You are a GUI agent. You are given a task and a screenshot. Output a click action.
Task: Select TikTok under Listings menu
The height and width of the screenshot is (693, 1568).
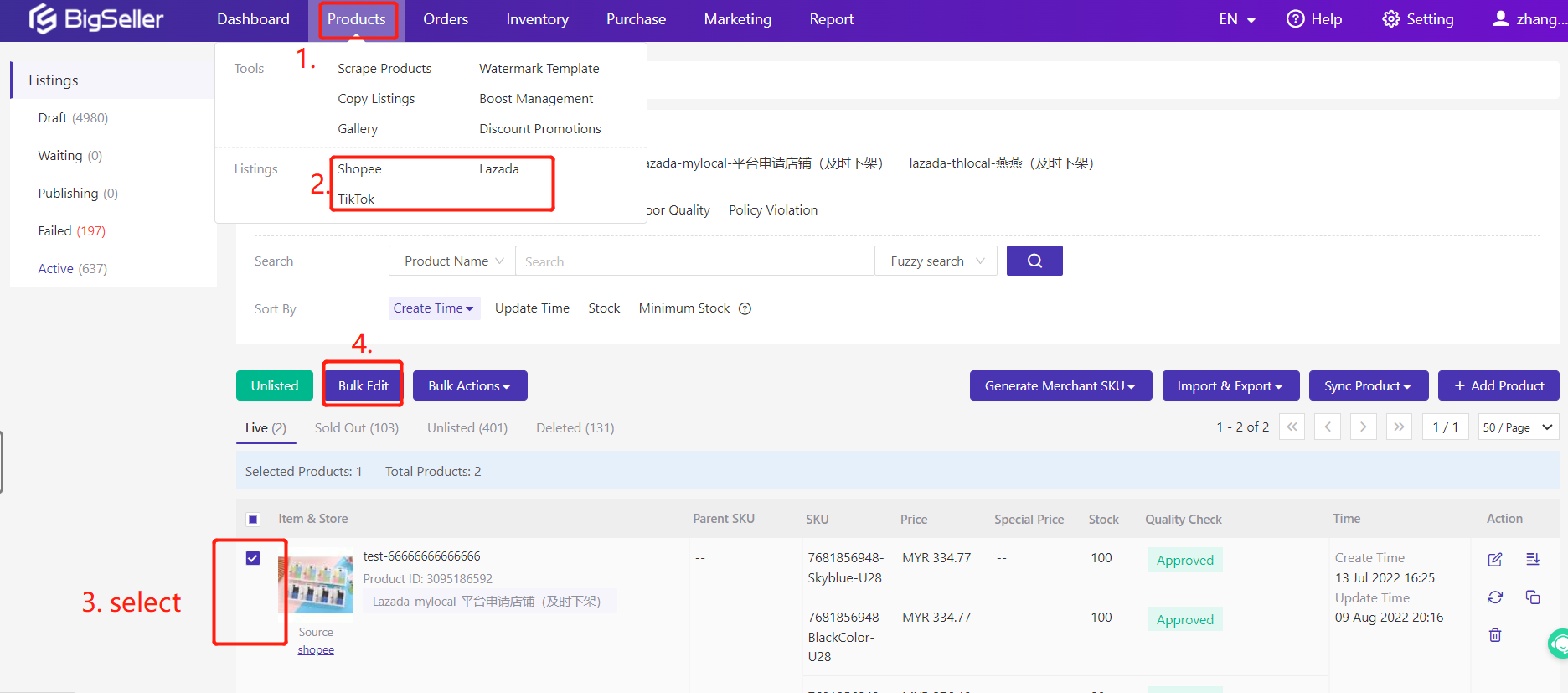pyautogui.click(x=356, y=199)
